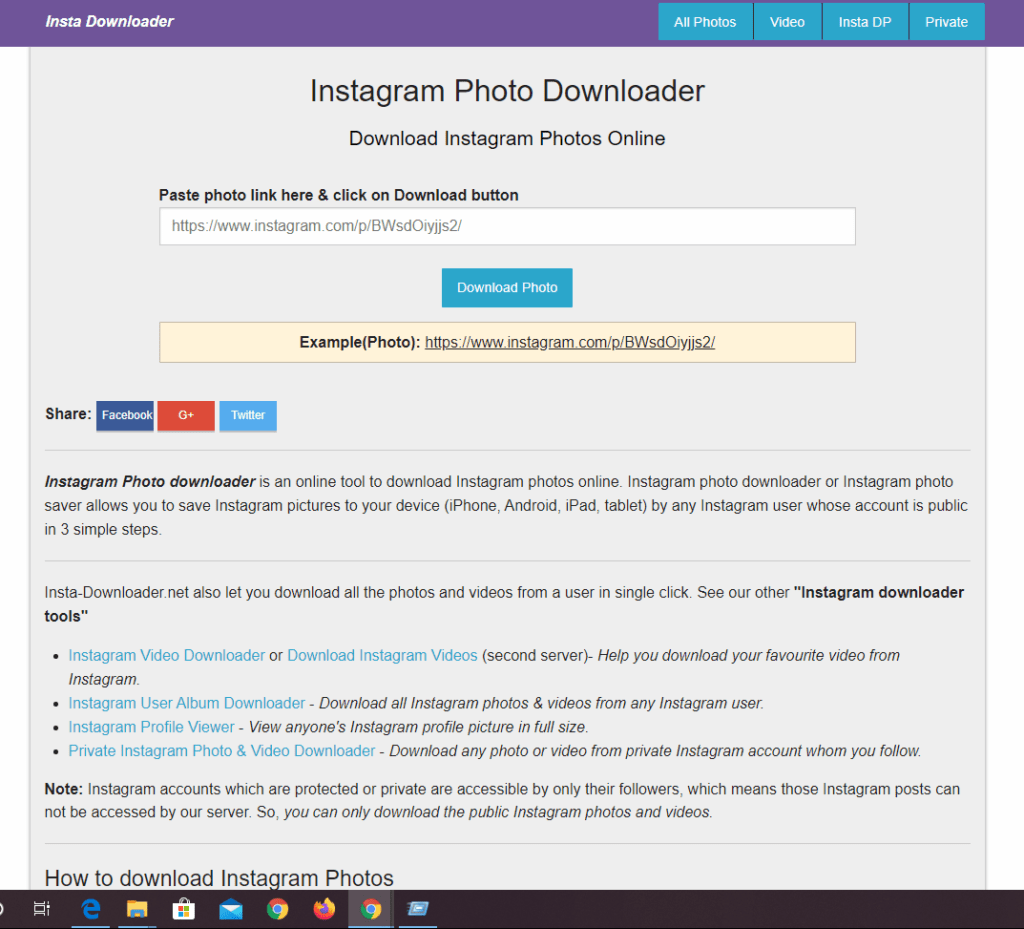Image resolution: width=1024 pixels, height=929 pixels.
Task: Open the Instagram Video Downloader link
Action: [167, 655]
